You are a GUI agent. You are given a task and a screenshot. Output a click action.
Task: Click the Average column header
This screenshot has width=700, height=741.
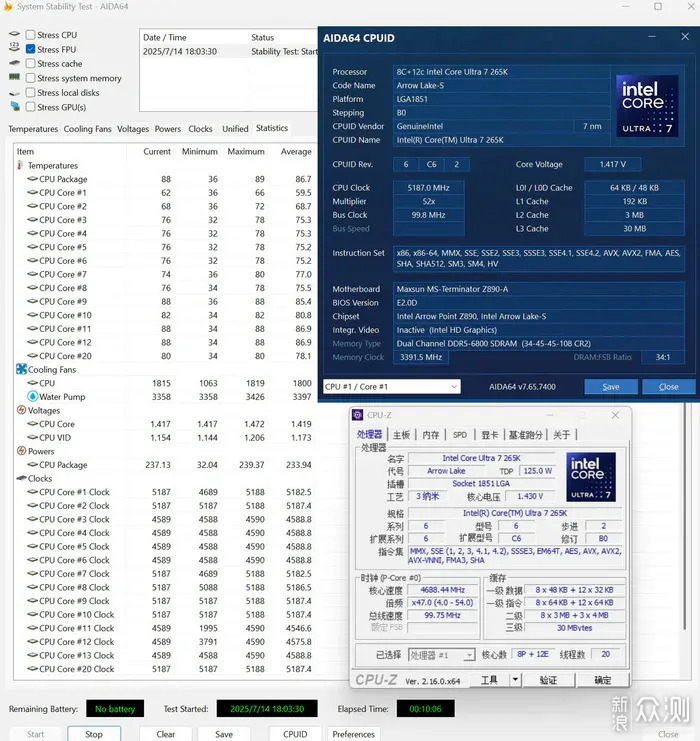(296, 151)
